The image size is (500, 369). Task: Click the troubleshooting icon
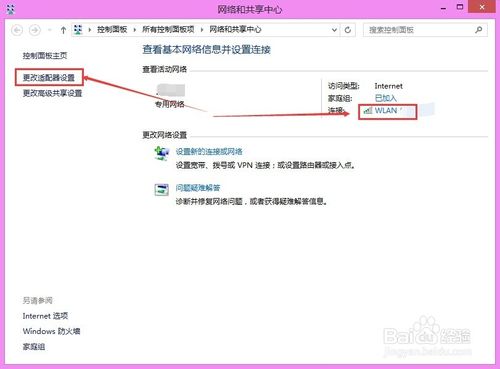162,190
